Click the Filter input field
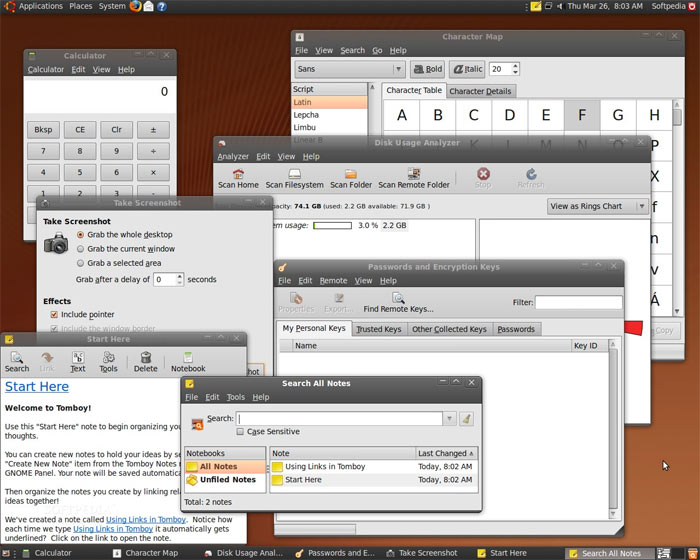This screenshot has width=700, height=560. pyautogui.click(x=578, y=302)
